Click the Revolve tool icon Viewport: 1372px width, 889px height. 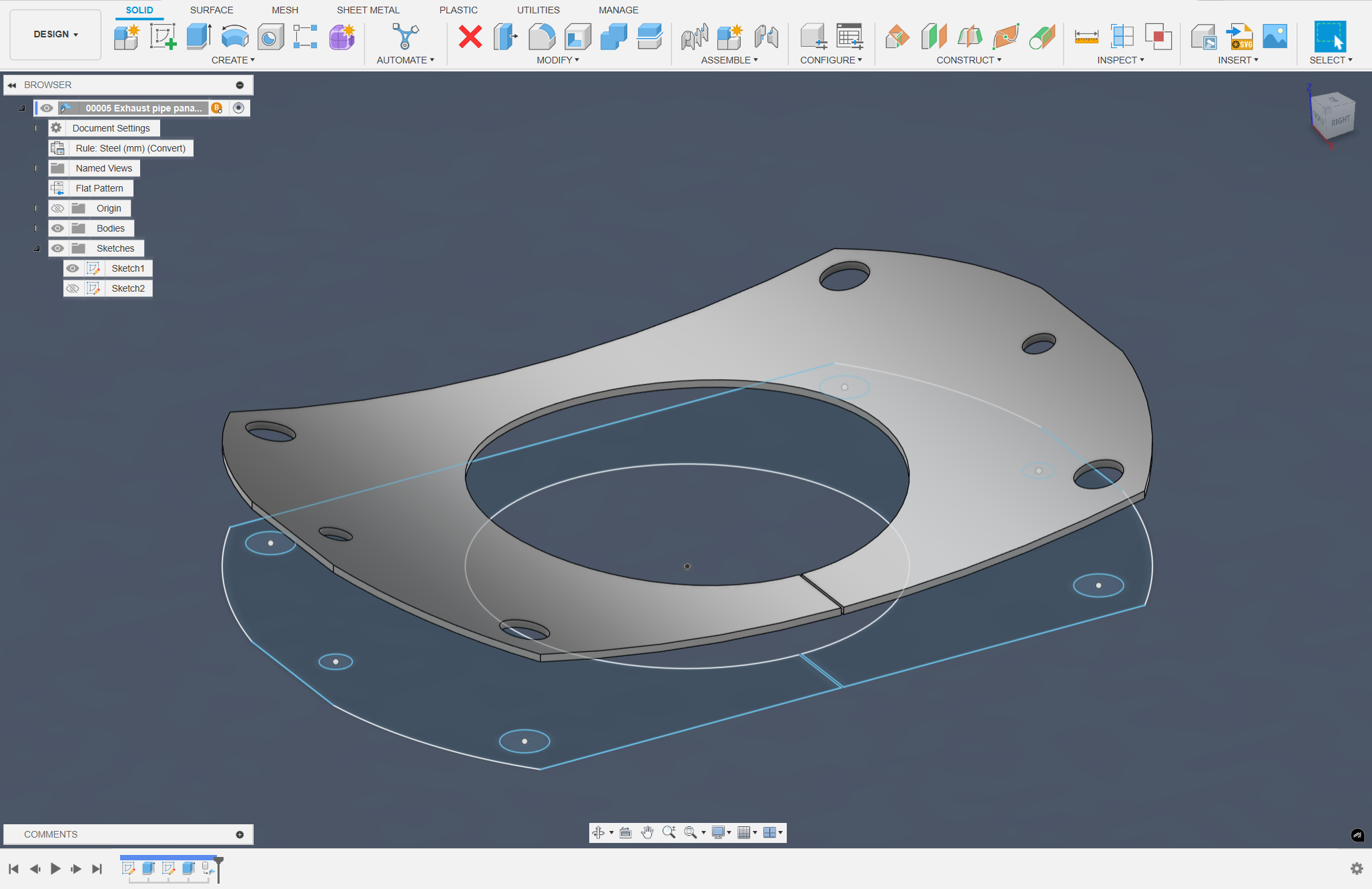[x=234, y=36]
